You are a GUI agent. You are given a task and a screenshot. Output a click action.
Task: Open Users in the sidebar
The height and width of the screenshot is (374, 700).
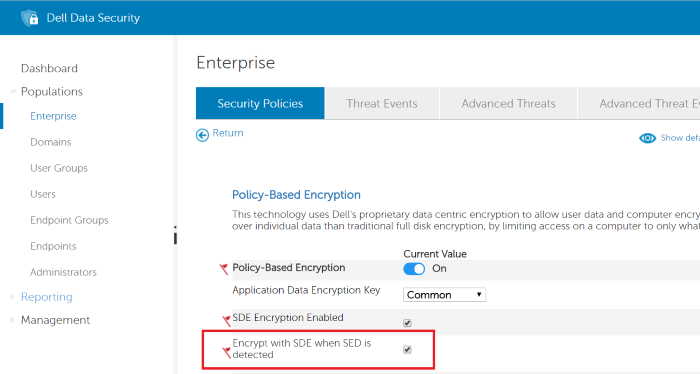[x=43, y=194]
